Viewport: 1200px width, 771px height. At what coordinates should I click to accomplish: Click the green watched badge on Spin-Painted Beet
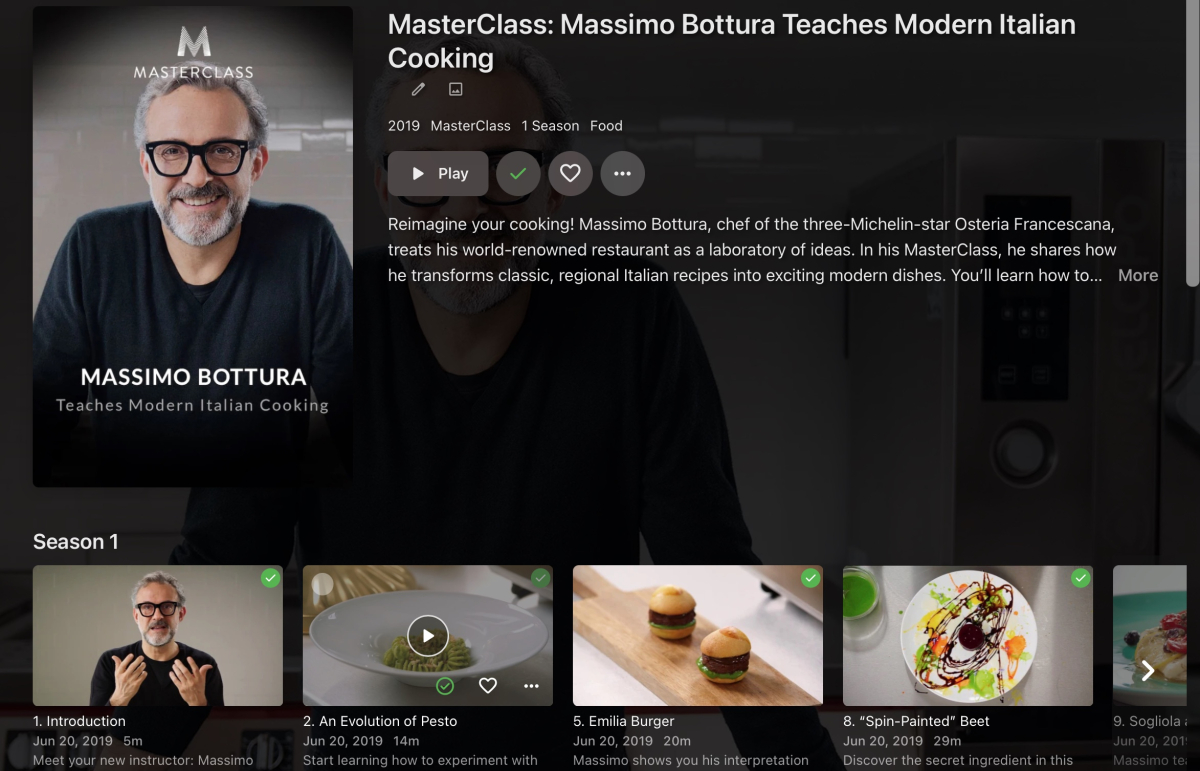(1080, 578)
